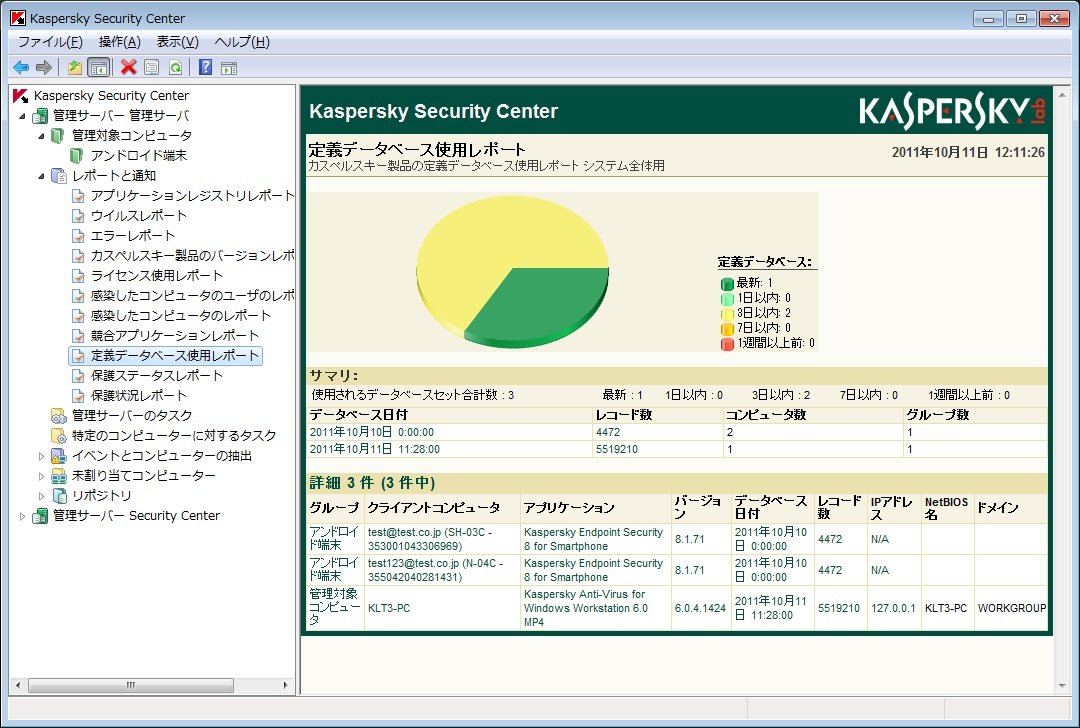The image size is (1080, 728).
Task: Click the ウイルスレポート report icon
Action: pyautogui.click(x=79, y=216)
